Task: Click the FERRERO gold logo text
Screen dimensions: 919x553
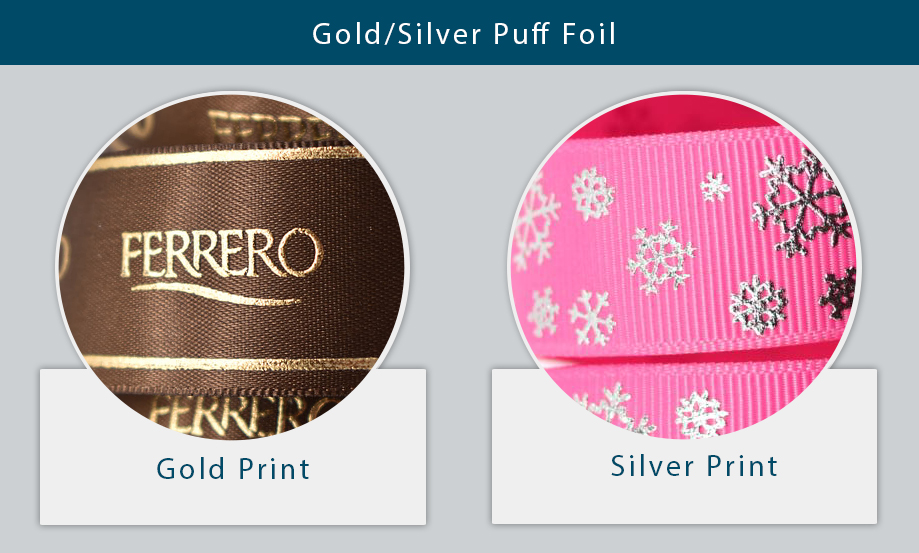Action: 222,254
